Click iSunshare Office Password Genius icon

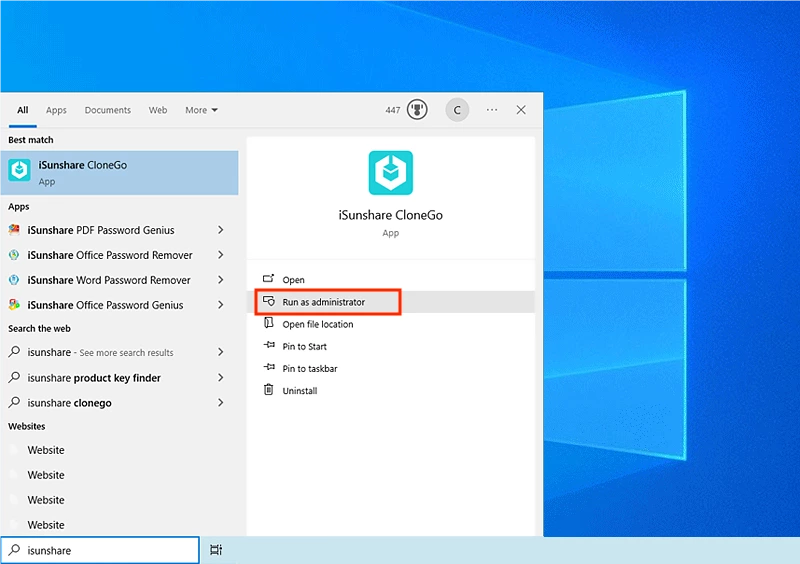click(x=14, y=305)
